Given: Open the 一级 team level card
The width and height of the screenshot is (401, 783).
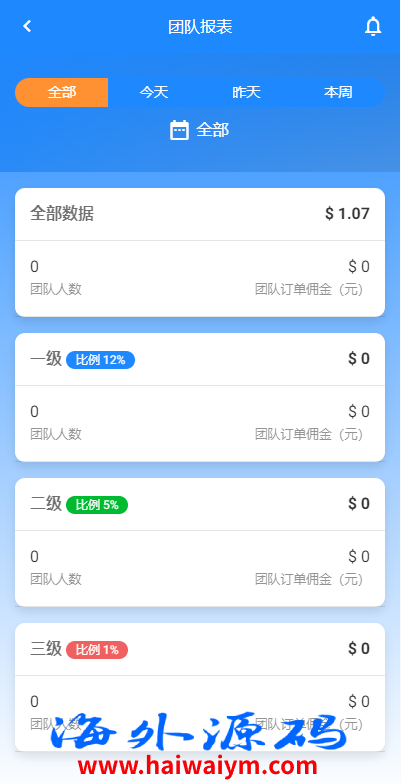Looking at the screenshot, I should [200, 397].
